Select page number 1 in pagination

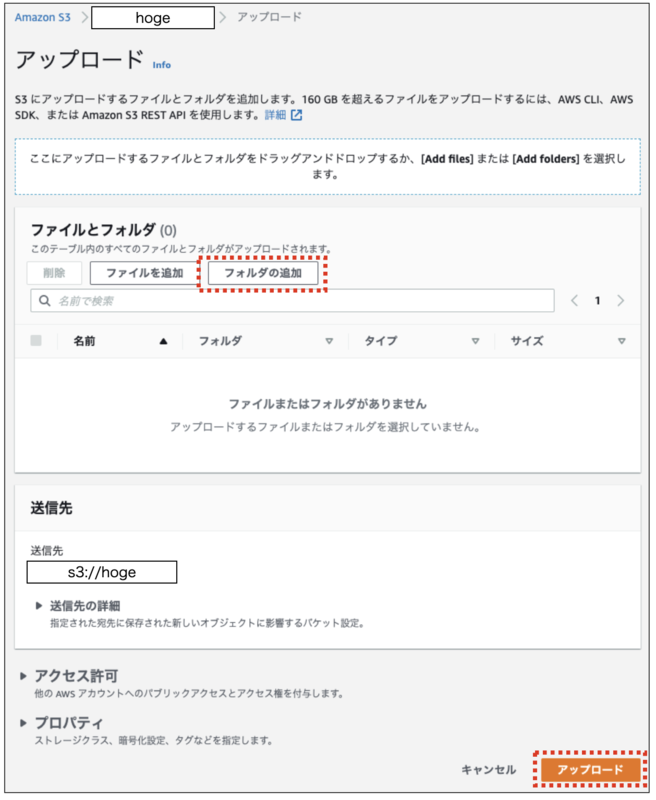[x=597, y=301]
